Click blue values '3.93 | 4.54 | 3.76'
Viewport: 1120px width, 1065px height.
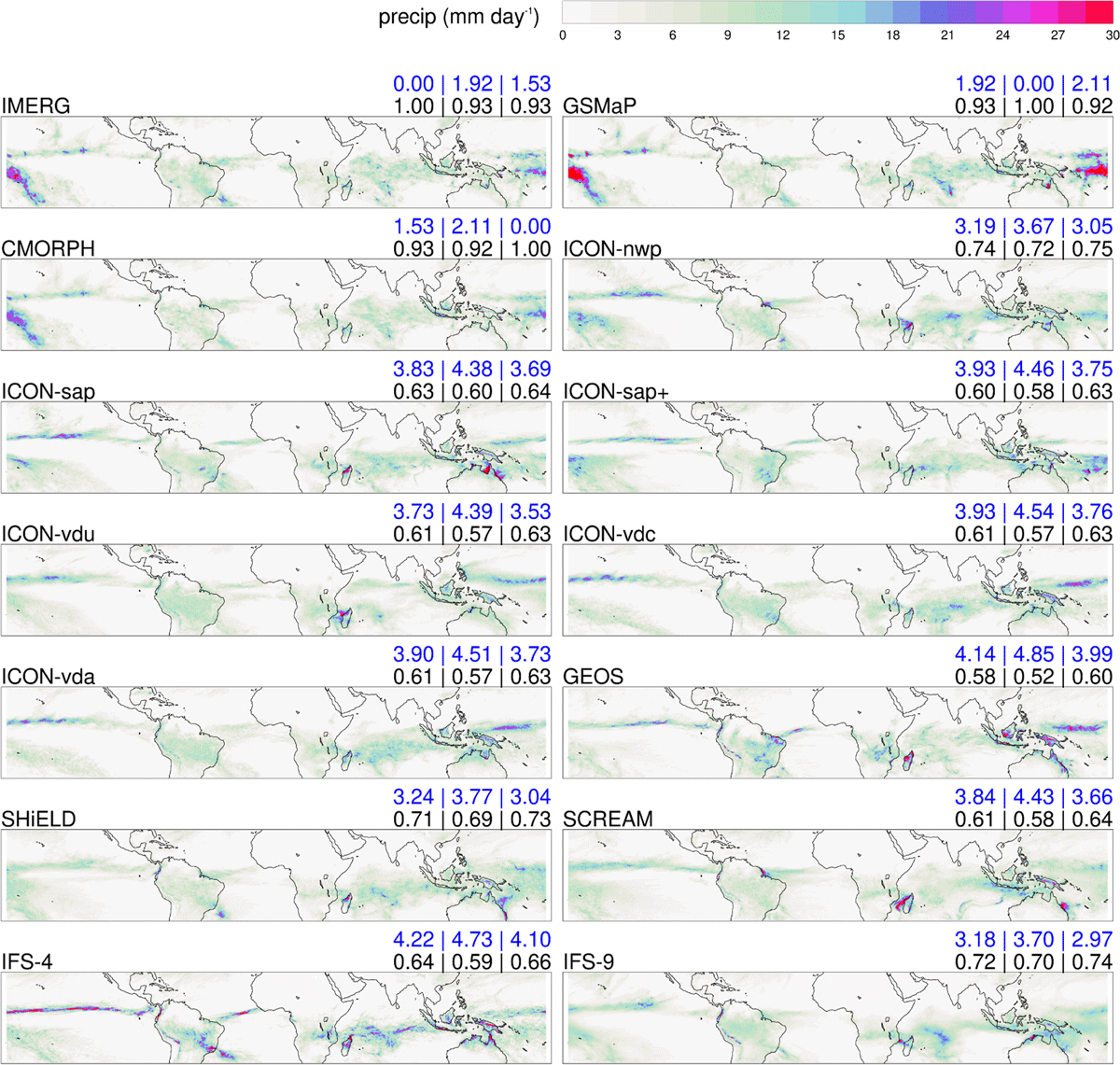(1033, 513)
